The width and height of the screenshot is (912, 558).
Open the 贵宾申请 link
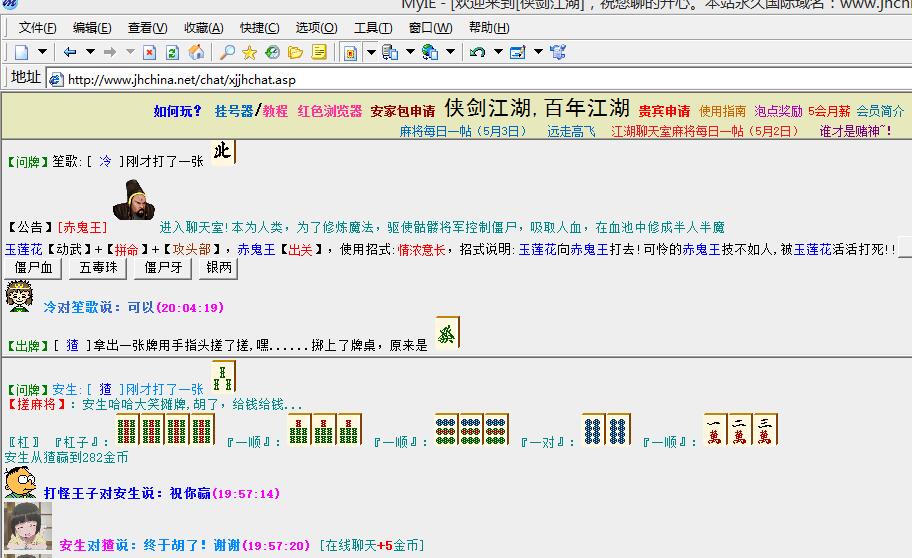664,111
